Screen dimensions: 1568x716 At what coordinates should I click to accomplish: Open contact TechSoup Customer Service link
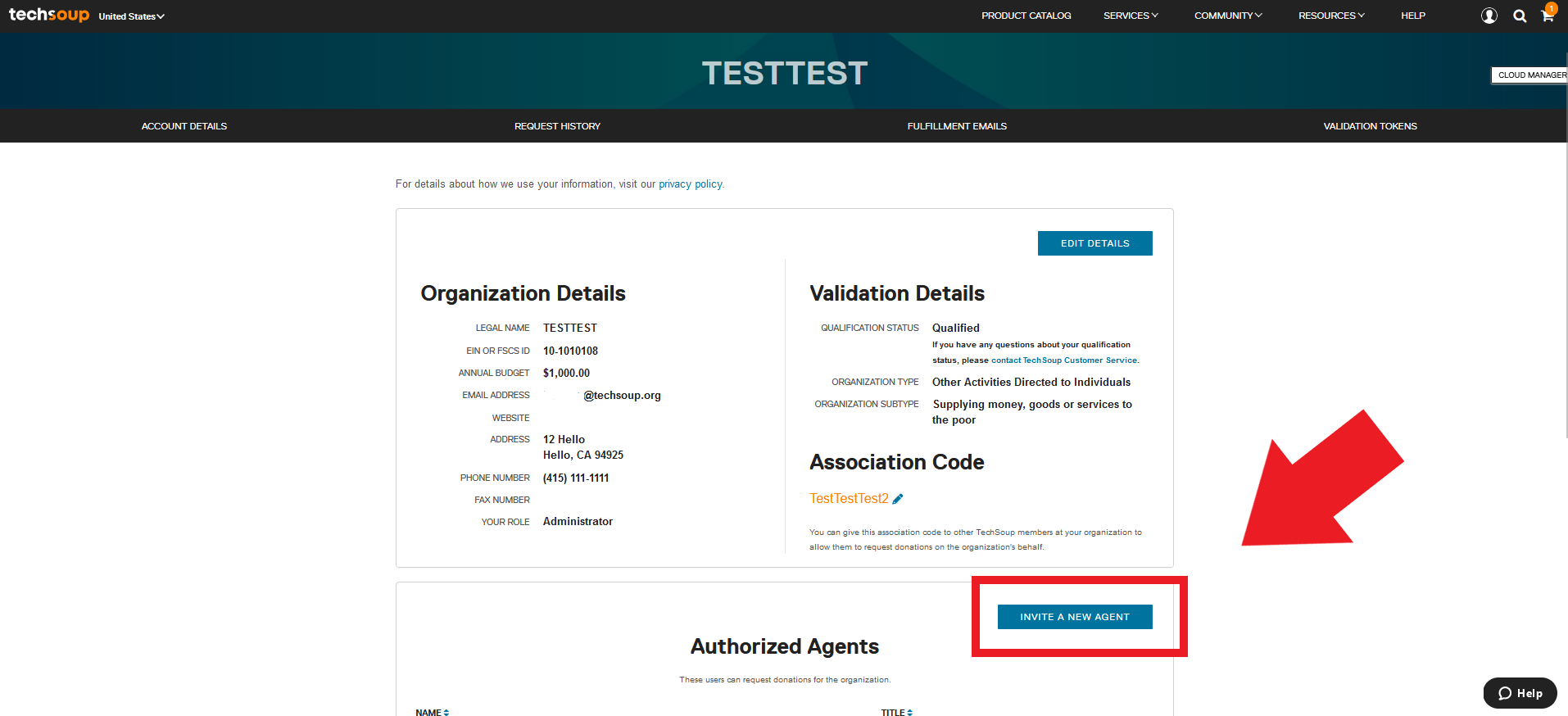[x=1064, y=360]
